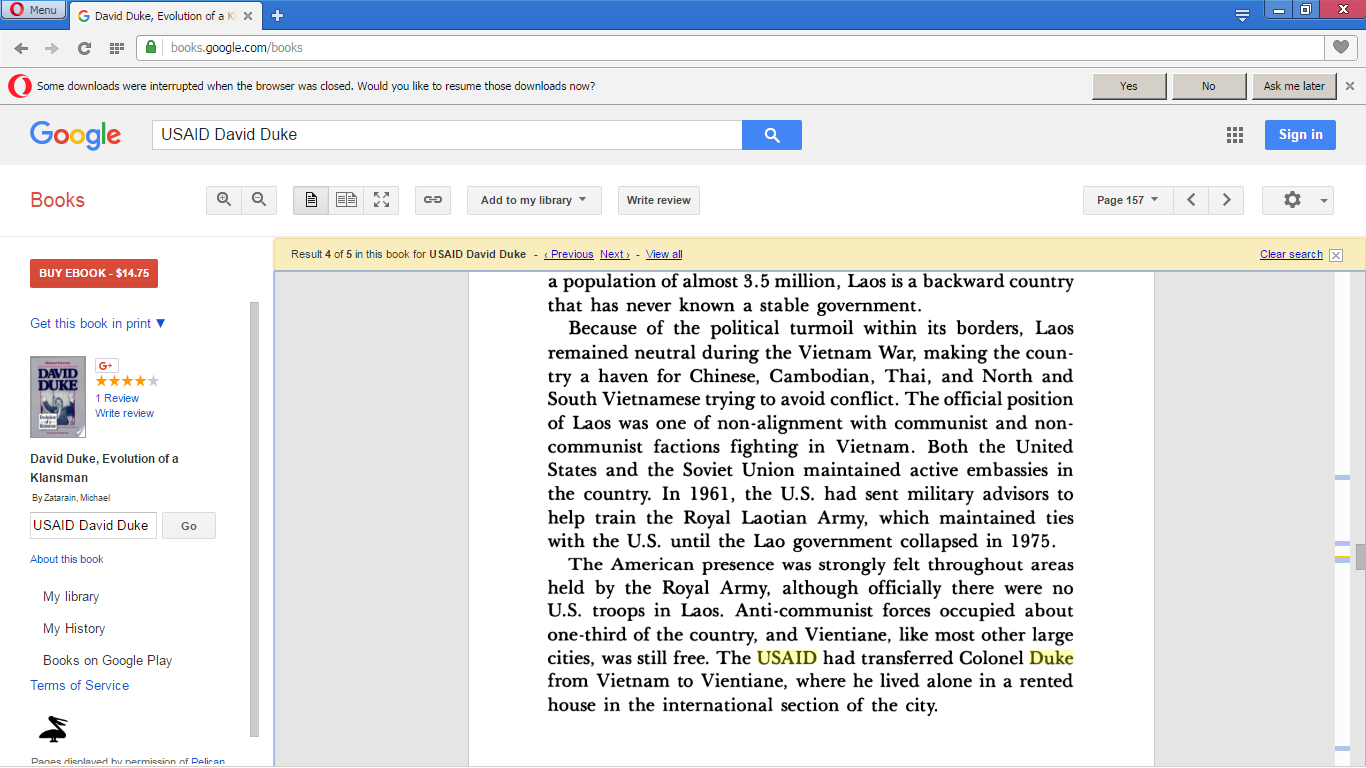
Task: Go to Next search result
Action: coord(615,254)
